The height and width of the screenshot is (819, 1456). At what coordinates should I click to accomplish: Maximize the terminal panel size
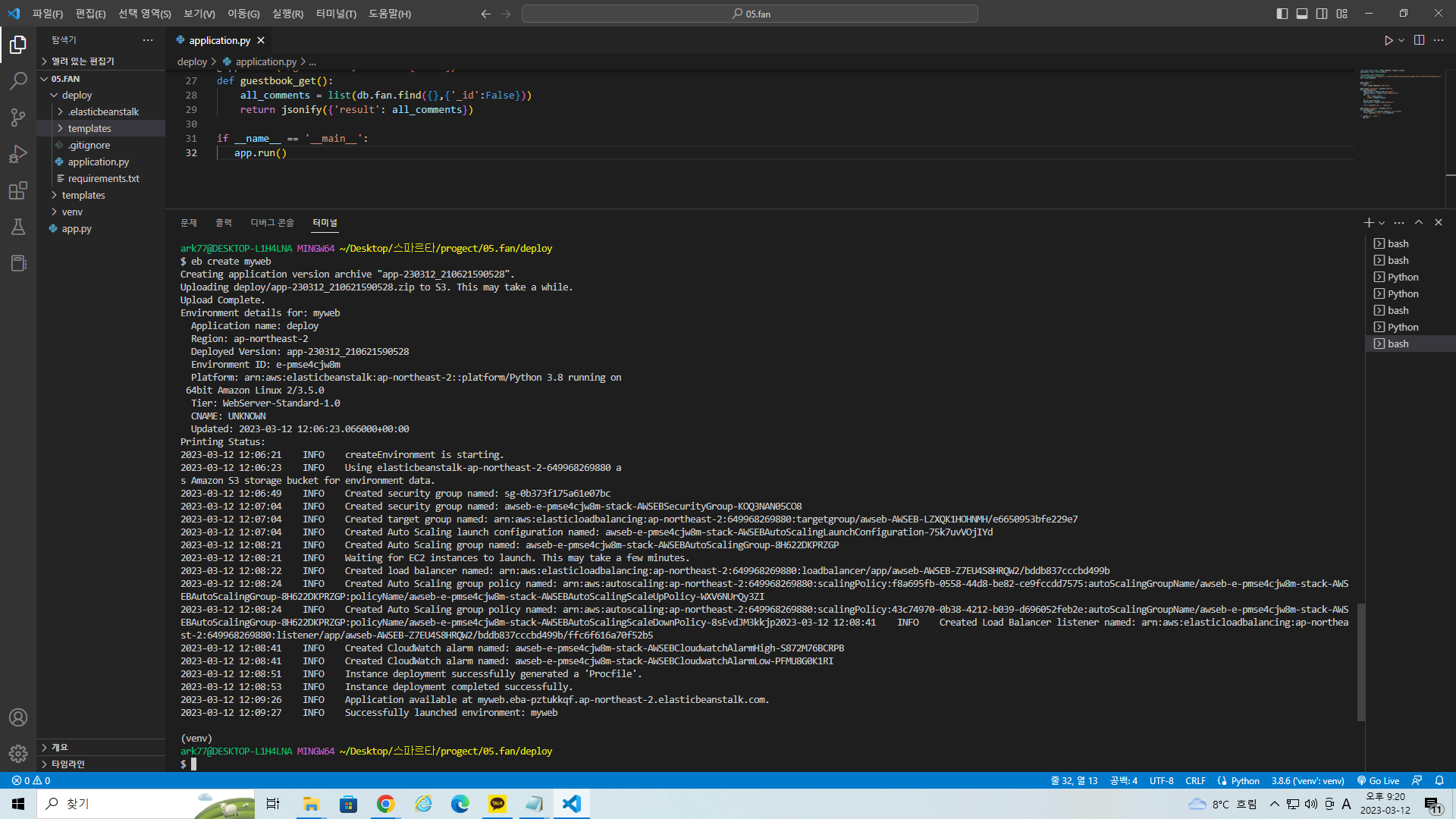pos(1419,223)
